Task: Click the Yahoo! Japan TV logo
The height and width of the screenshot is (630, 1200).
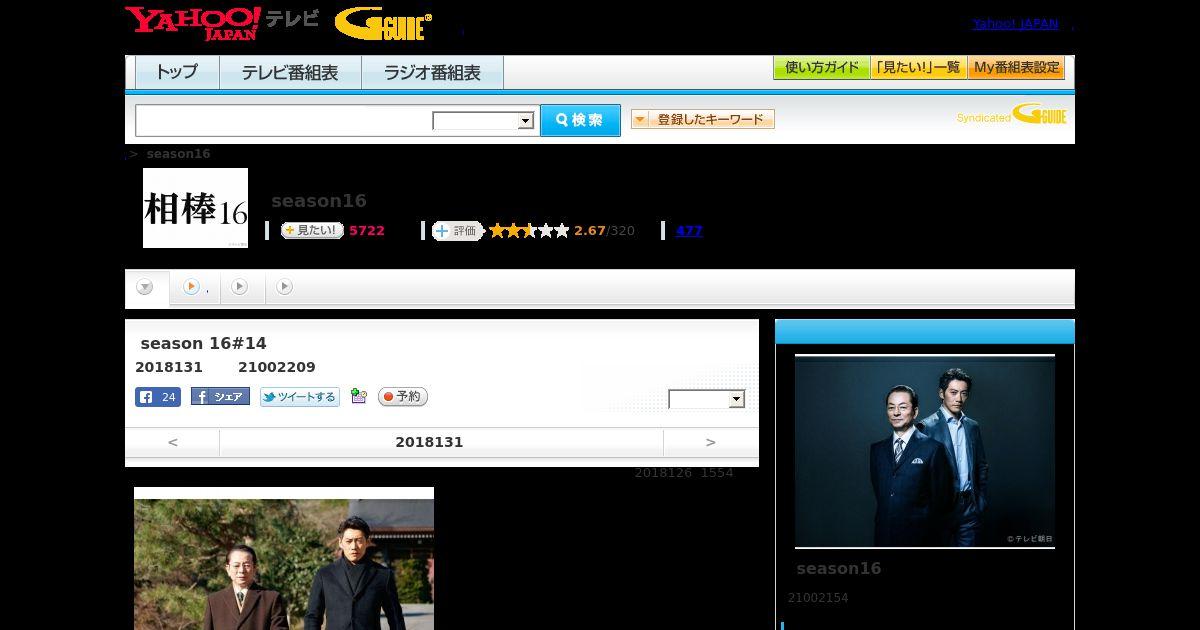Action: tap(222, 23)
